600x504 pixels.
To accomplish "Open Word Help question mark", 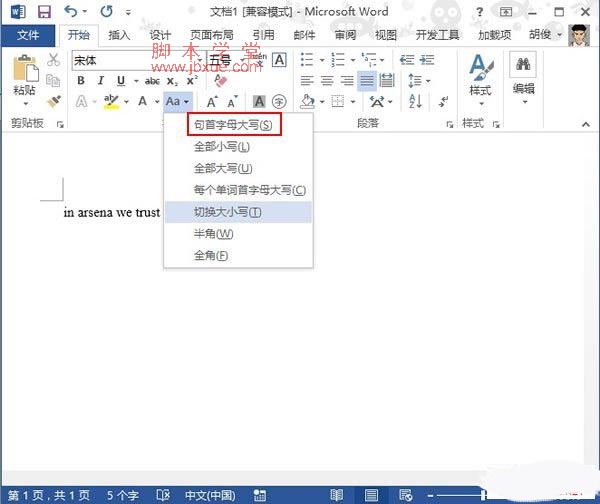I will (x=479, y=12).
